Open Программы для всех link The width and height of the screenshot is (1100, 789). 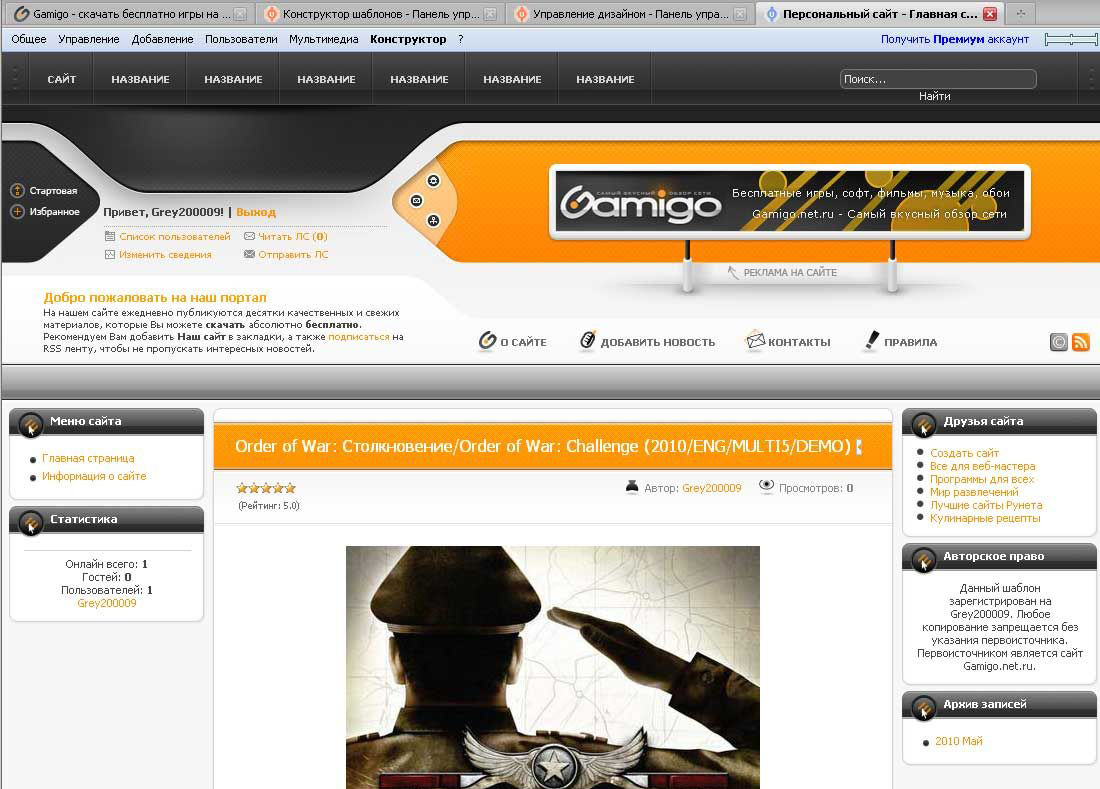click(982, 479)
